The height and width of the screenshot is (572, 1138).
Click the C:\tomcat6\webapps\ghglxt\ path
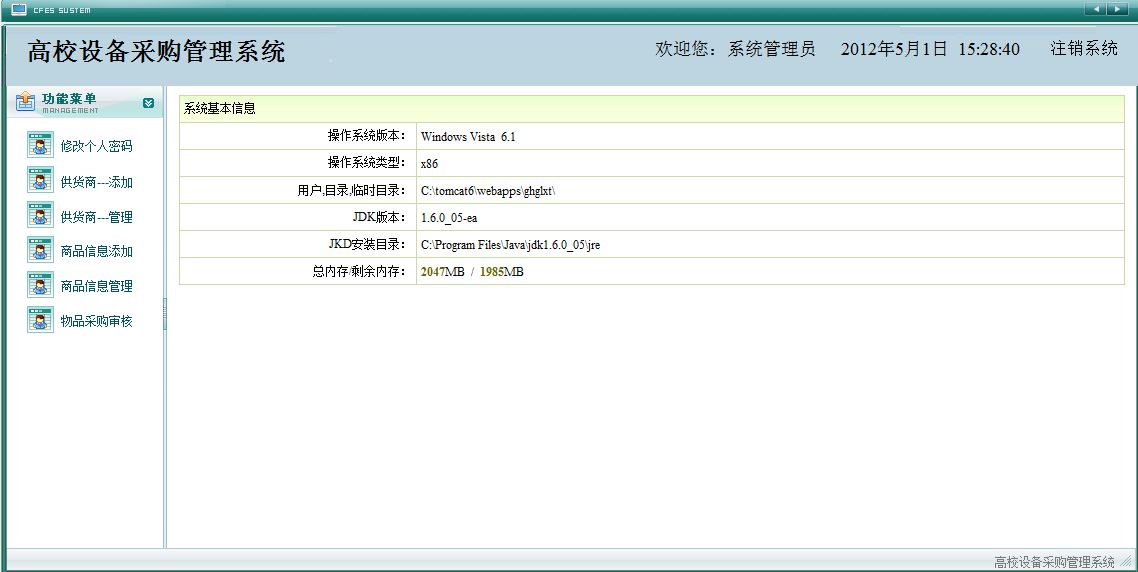click(488, 191)
